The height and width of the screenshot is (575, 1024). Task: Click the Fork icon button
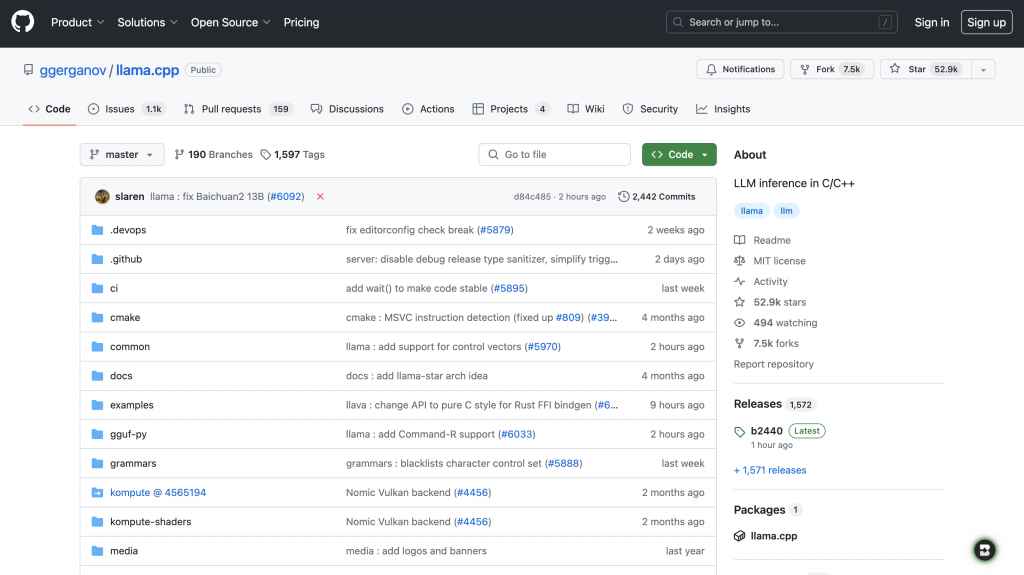coord(805,69)
